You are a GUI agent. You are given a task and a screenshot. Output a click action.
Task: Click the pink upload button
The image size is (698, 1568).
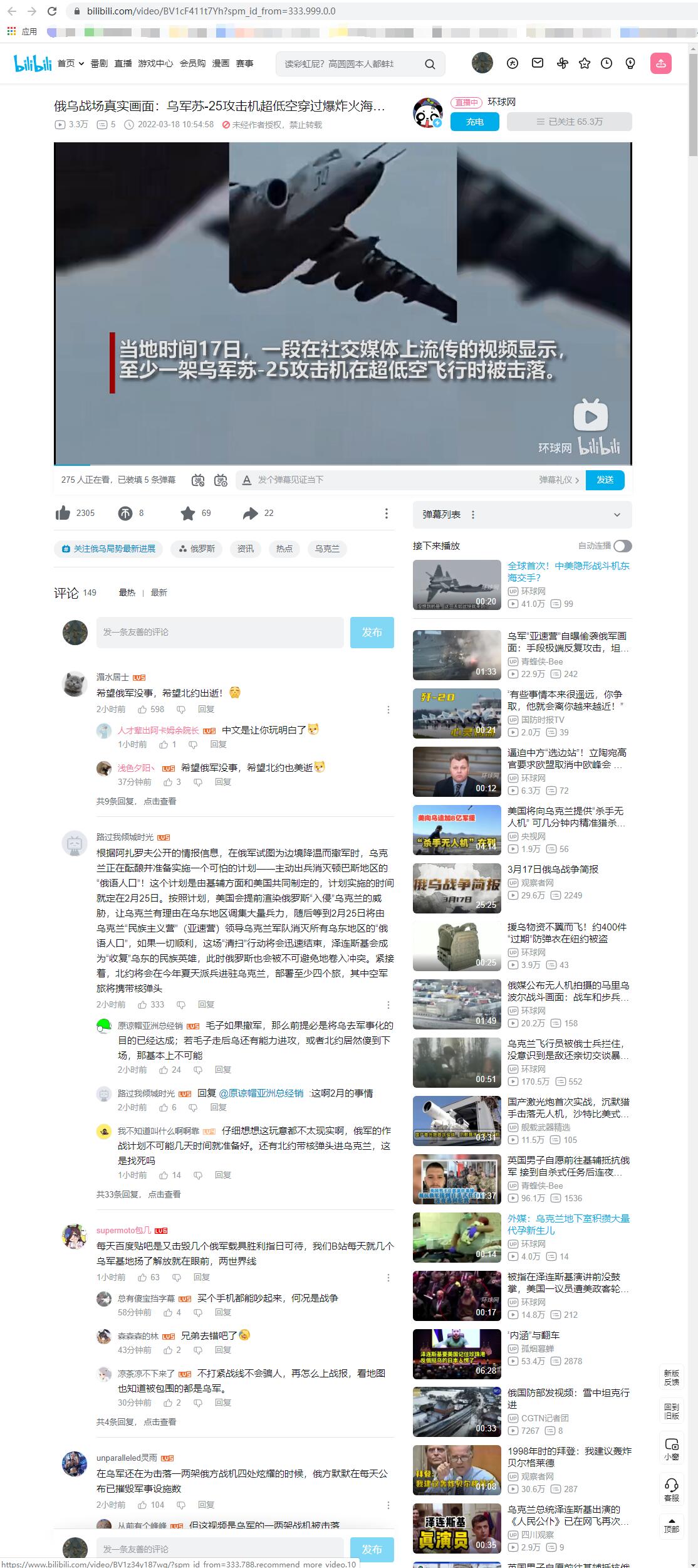[x=661, y=63]
